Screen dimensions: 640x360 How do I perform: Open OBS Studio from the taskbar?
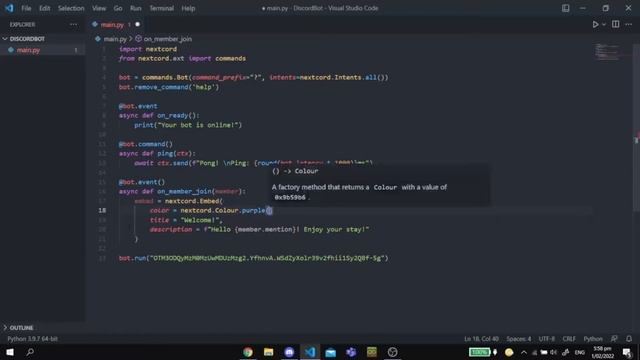[x=392, y=352]
